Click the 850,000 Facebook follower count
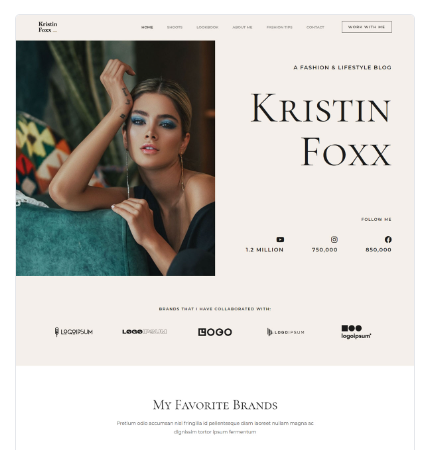 point(378,250)
